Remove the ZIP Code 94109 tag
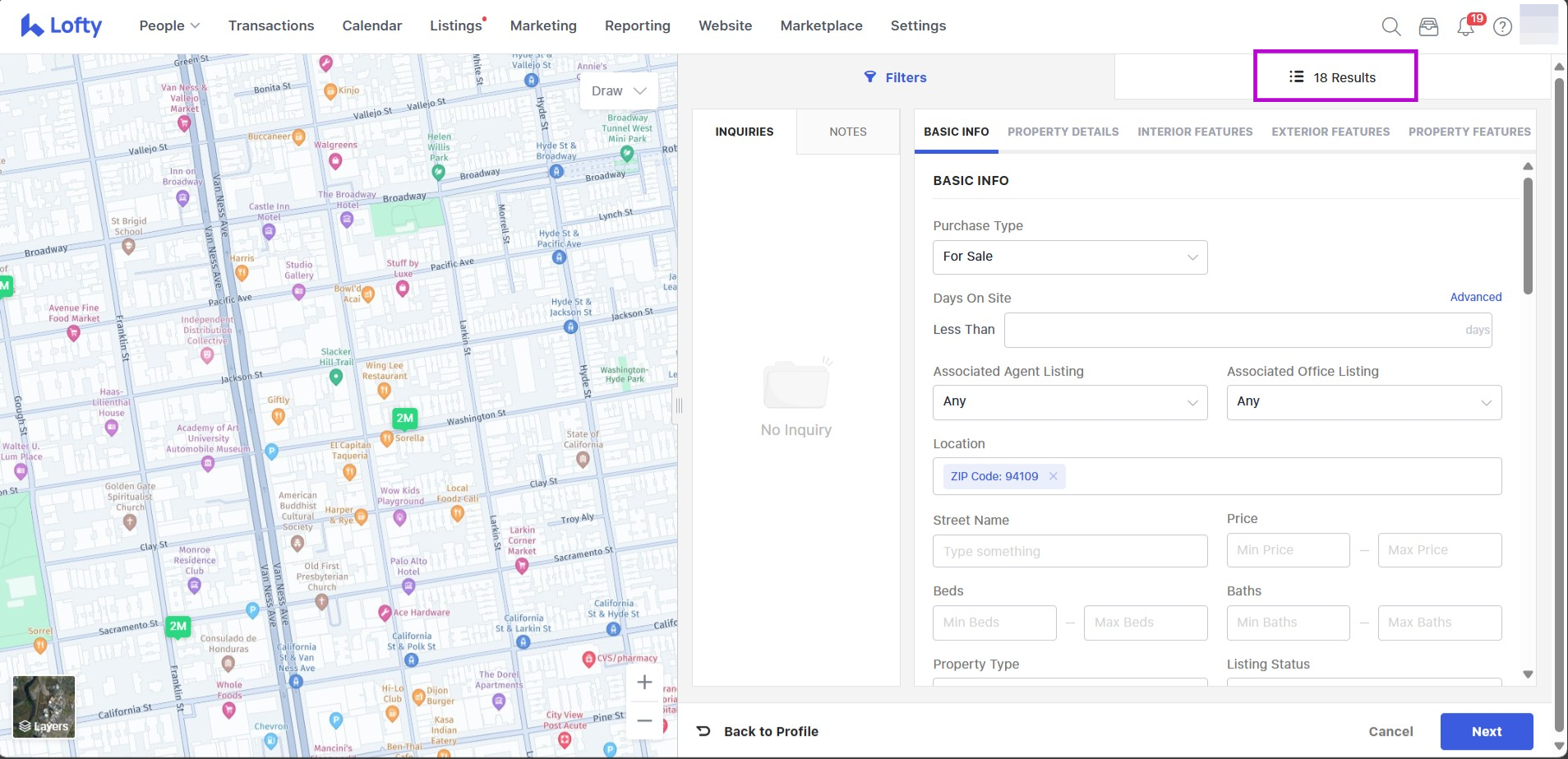The height and width of the screenshot is (759, 1568). tap(1053, 476)
